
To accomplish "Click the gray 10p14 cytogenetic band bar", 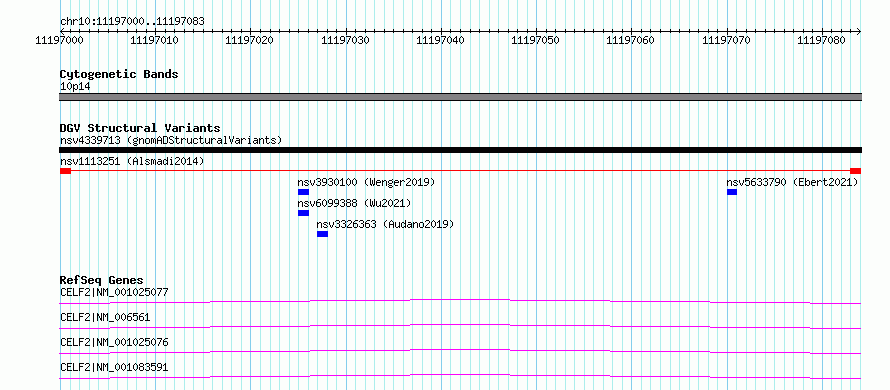I will click(x=460, y=97).
